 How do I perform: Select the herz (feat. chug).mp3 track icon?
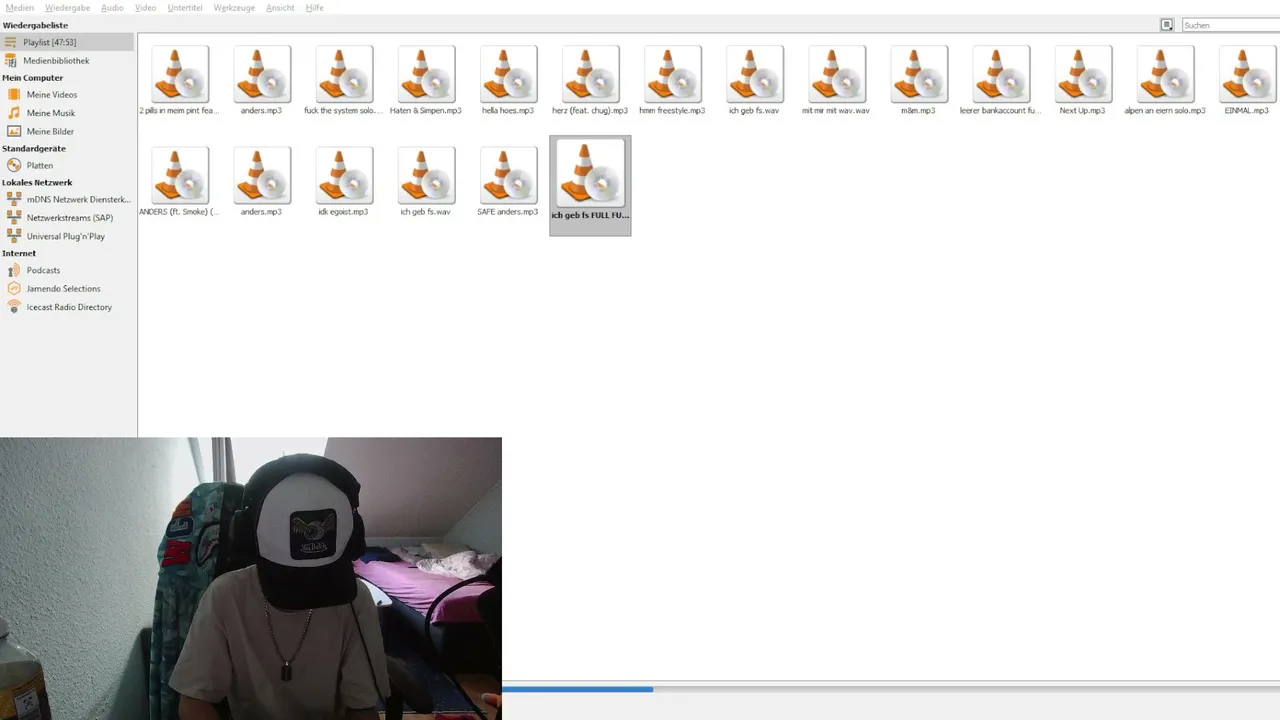[x=590, y=74]
